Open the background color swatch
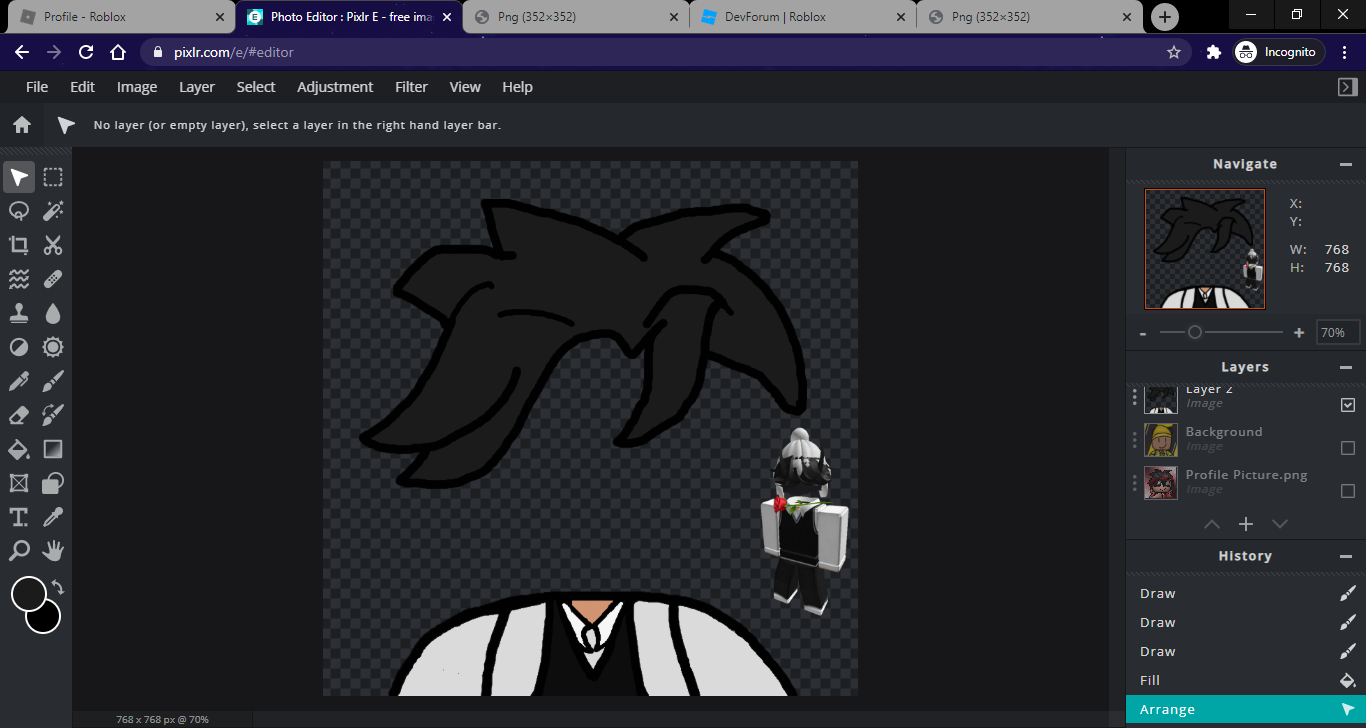Viewport: 1366px width, 728px height. (x=46, y=618)
